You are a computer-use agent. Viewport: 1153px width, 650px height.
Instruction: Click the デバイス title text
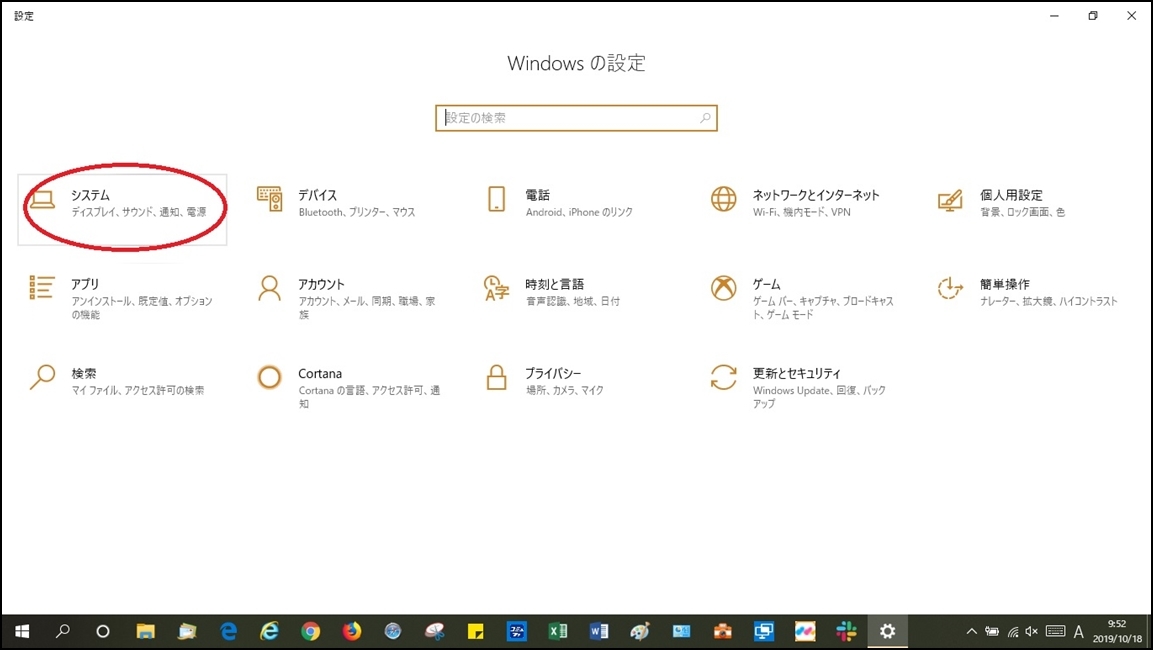(x=318, y=195)
